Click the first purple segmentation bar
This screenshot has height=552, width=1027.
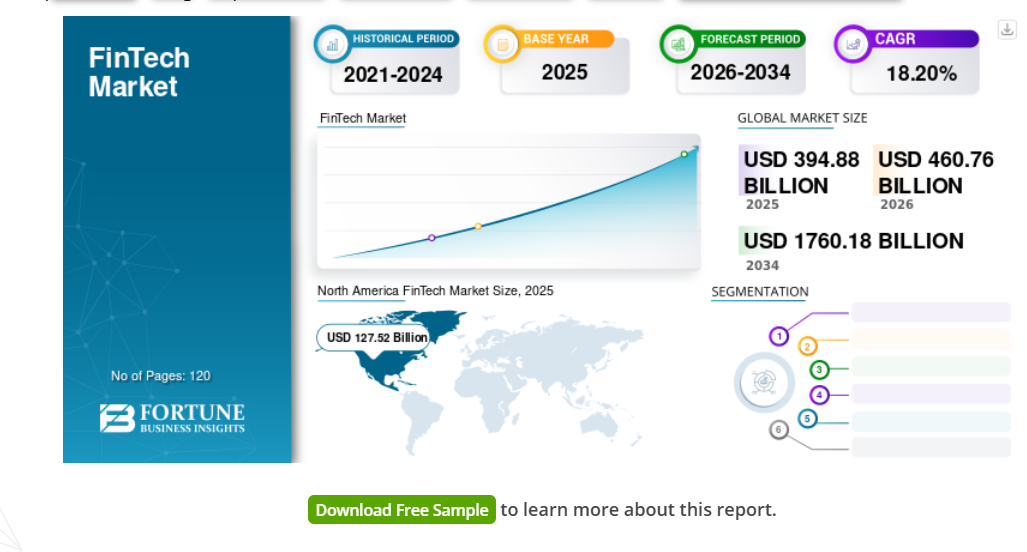coord(931,312)
